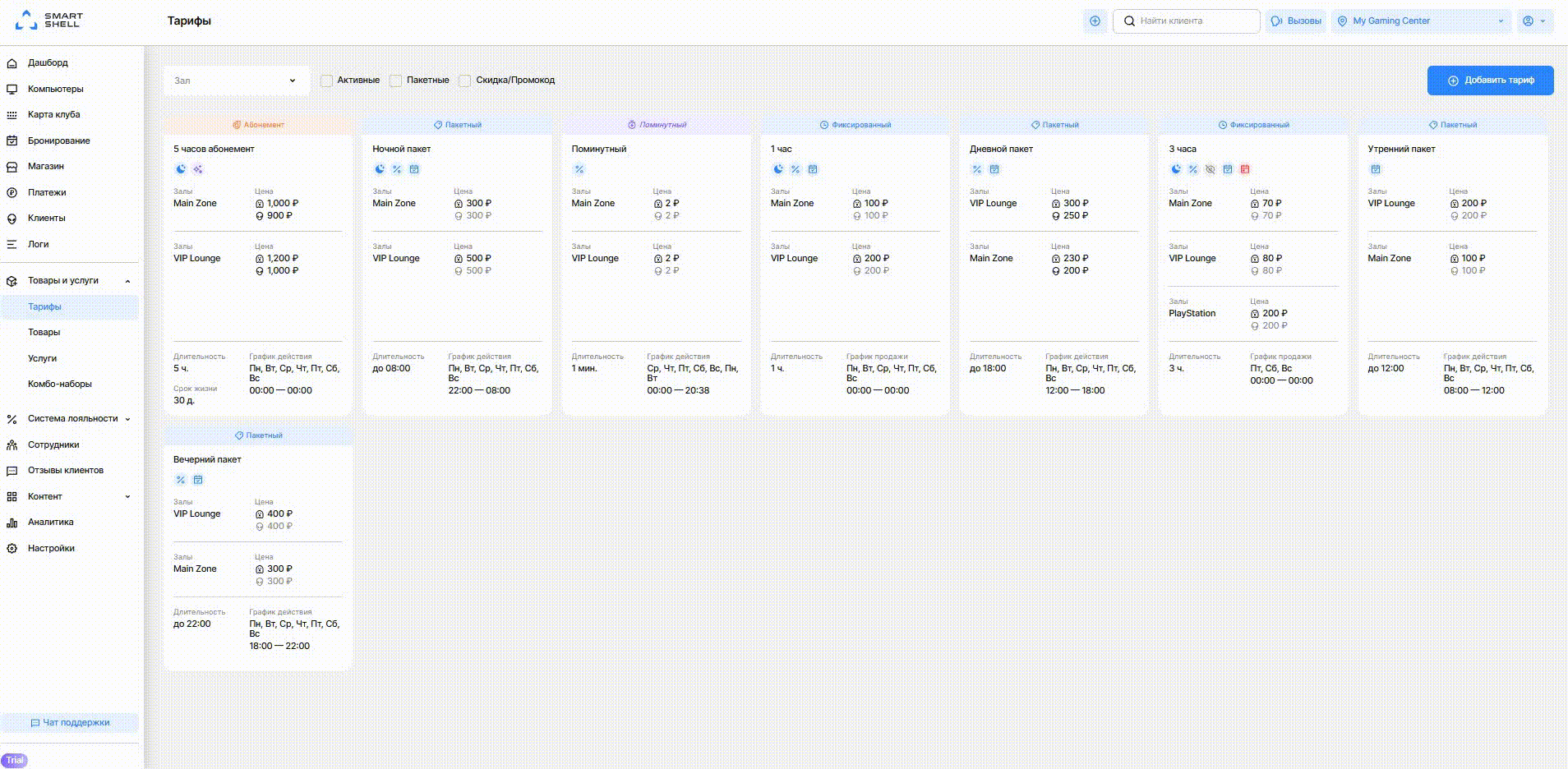This screenshot has height=769, width=1568.
Task: Open the 5 часов абонемент tariff title
Action: (214, 150)
